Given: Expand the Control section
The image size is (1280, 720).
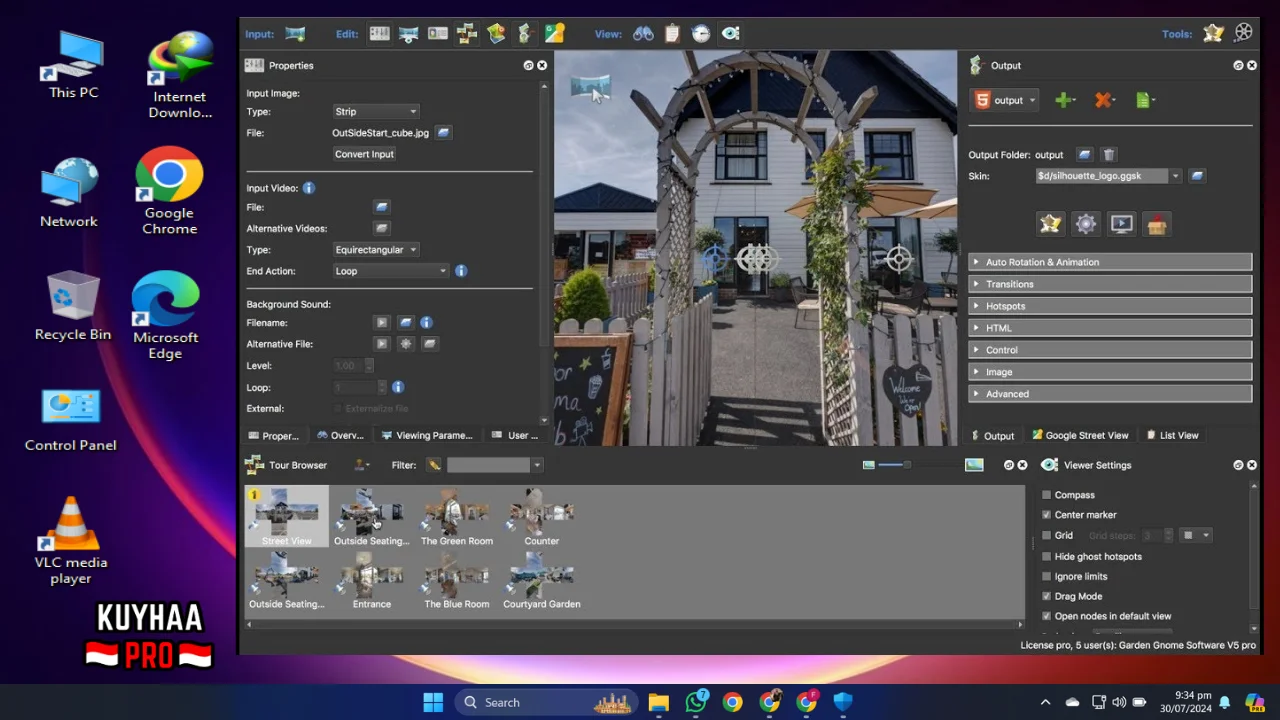Looking at the screenshot, I should (1110, 350).
